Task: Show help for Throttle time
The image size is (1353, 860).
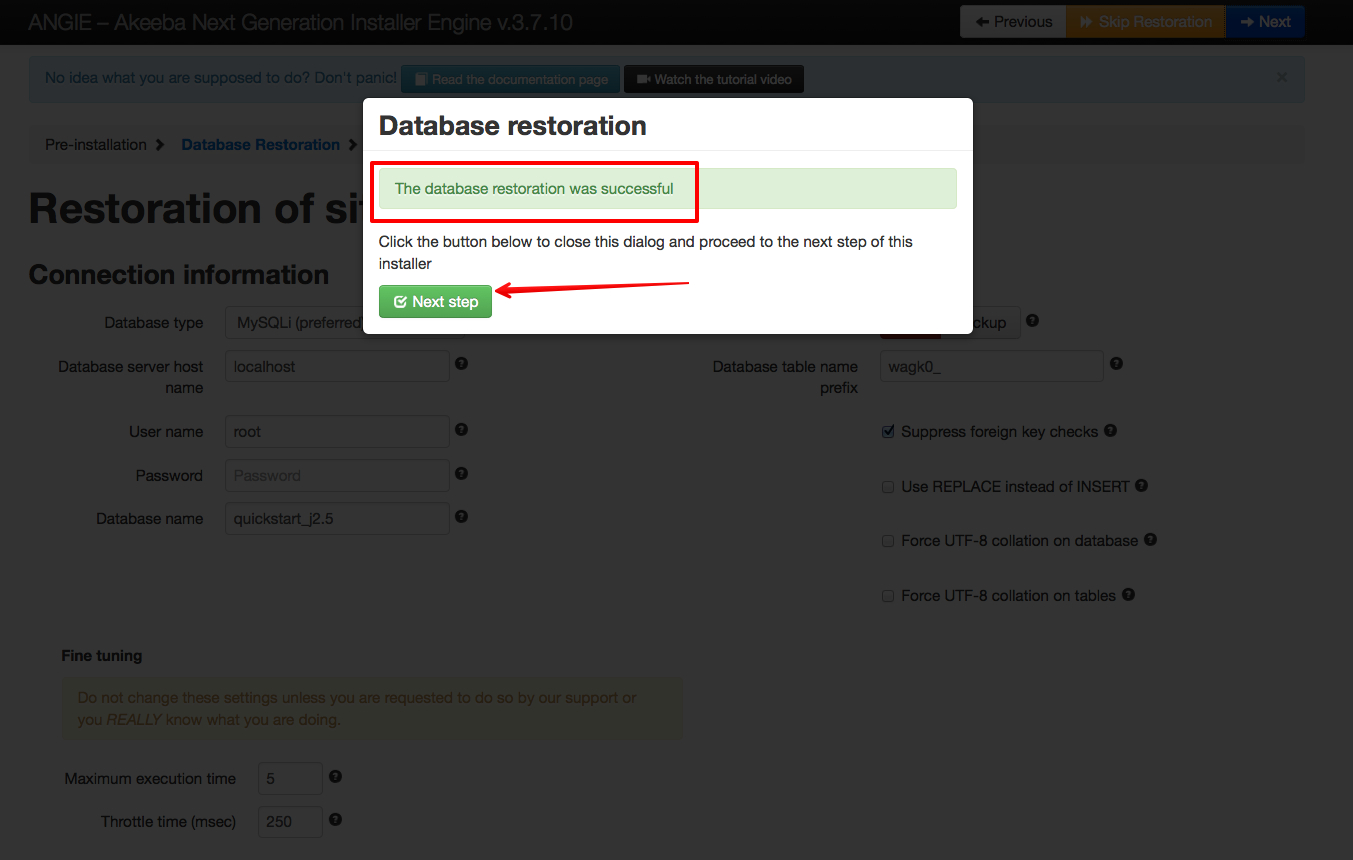Action: (335, 819)
